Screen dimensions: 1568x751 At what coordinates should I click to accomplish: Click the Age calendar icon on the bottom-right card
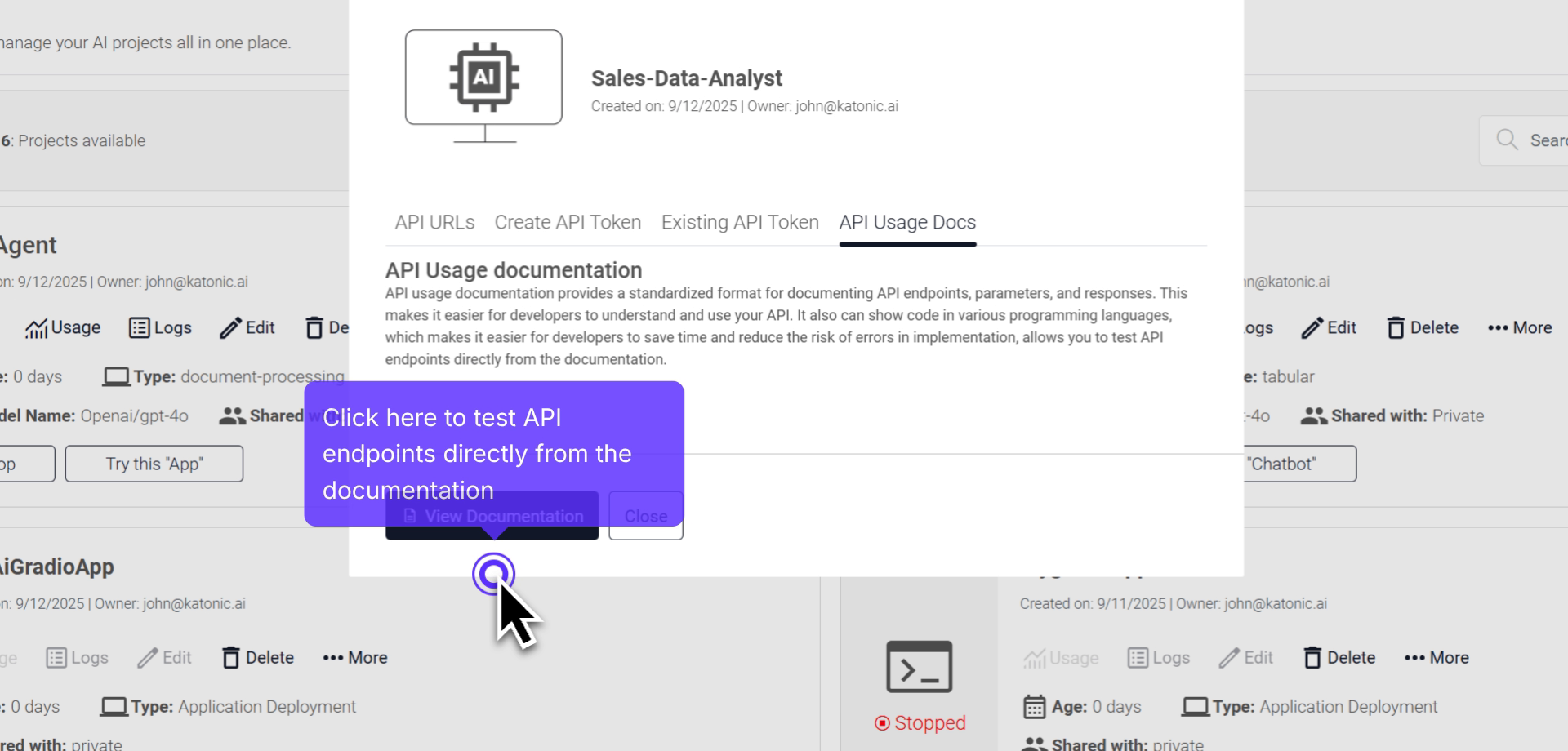click(1036, 707)
